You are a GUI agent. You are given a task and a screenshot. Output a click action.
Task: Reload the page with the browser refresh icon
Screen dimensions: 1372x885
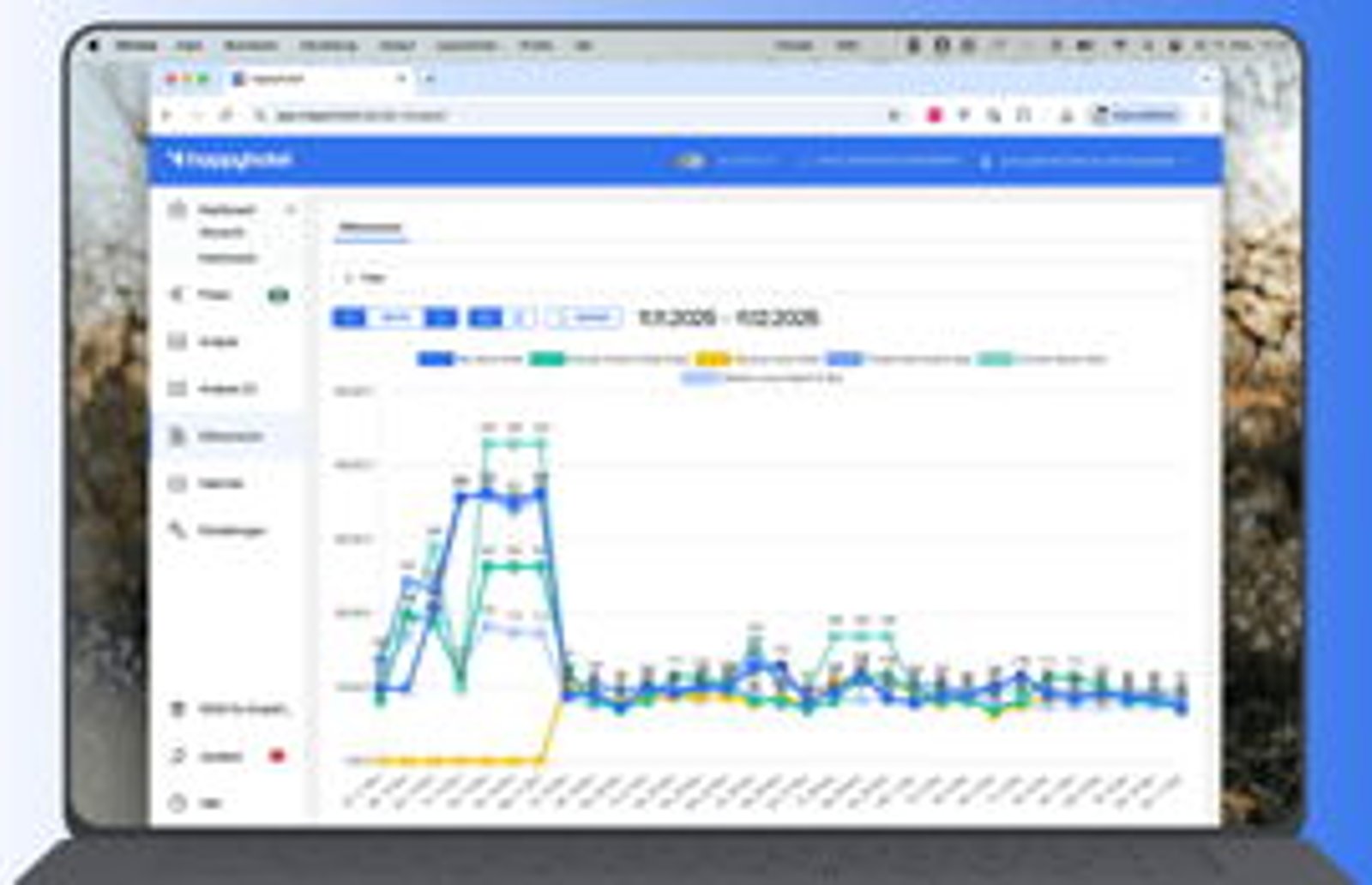click(x=226, y=115)
